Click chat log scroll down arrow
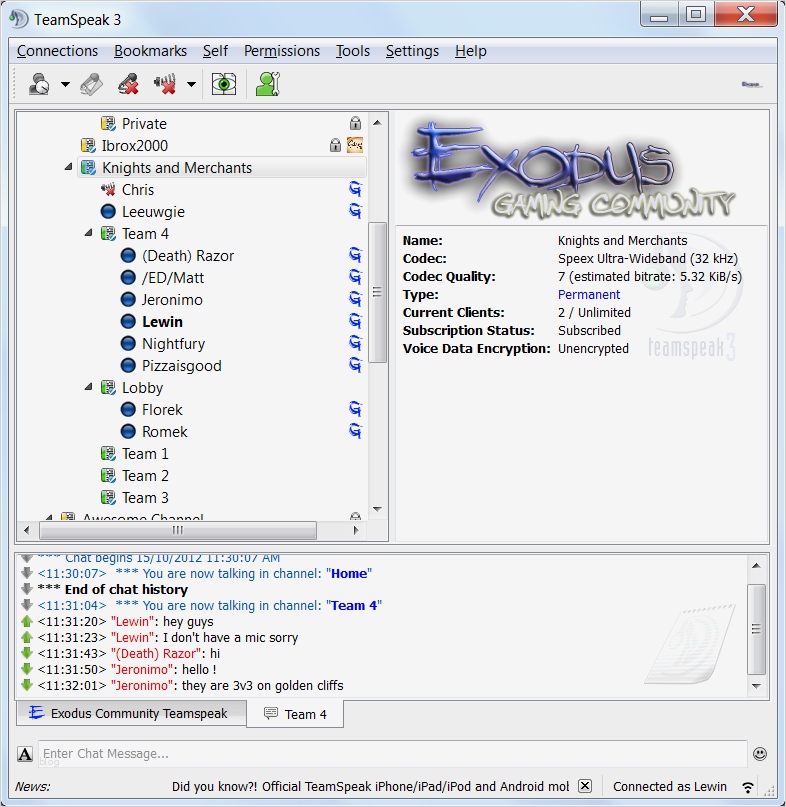The image size is (786, 807). [x=756, y=686]
